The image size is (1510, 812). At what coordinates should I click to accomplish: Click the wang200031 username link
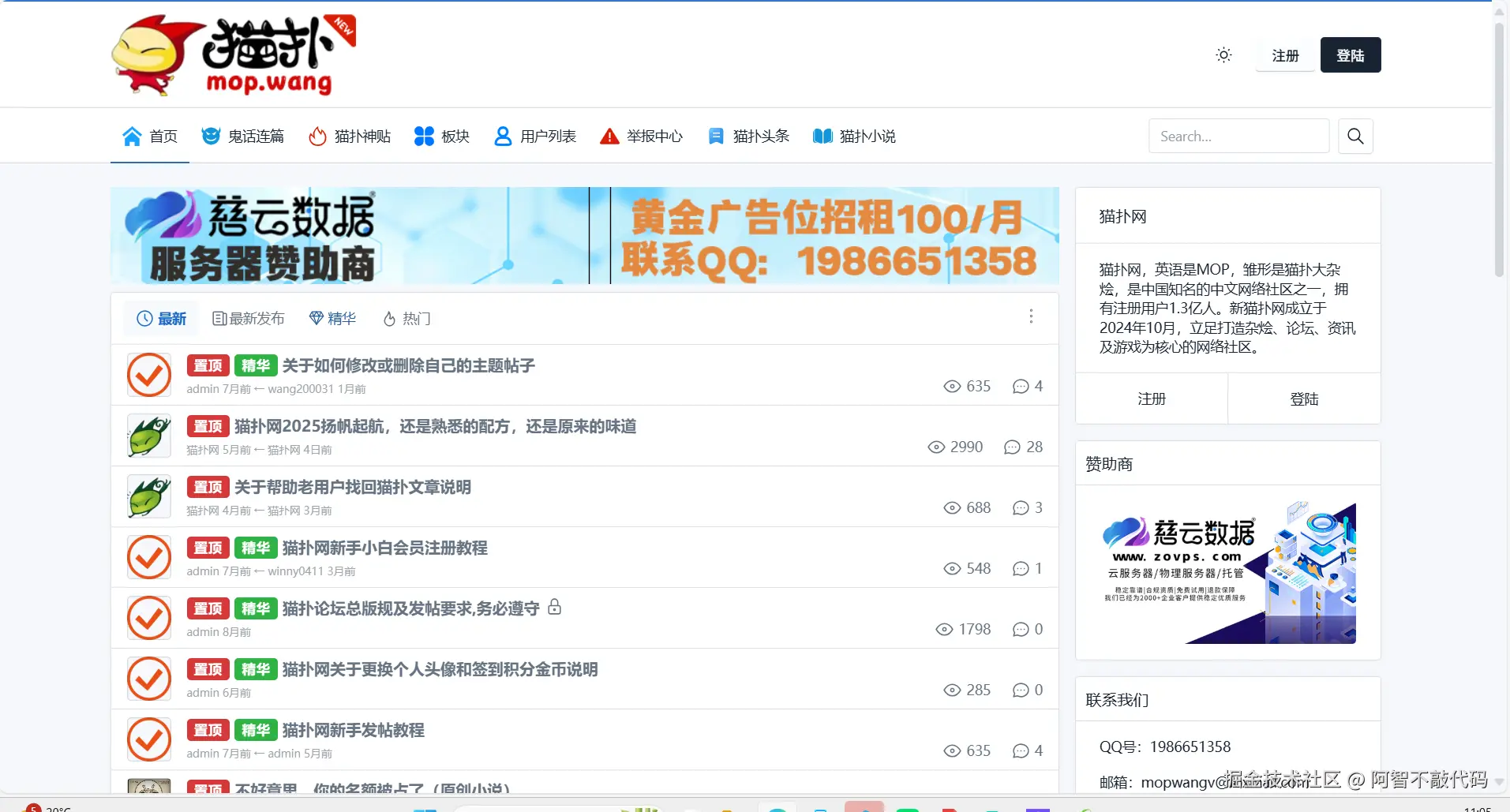[301, 389]
